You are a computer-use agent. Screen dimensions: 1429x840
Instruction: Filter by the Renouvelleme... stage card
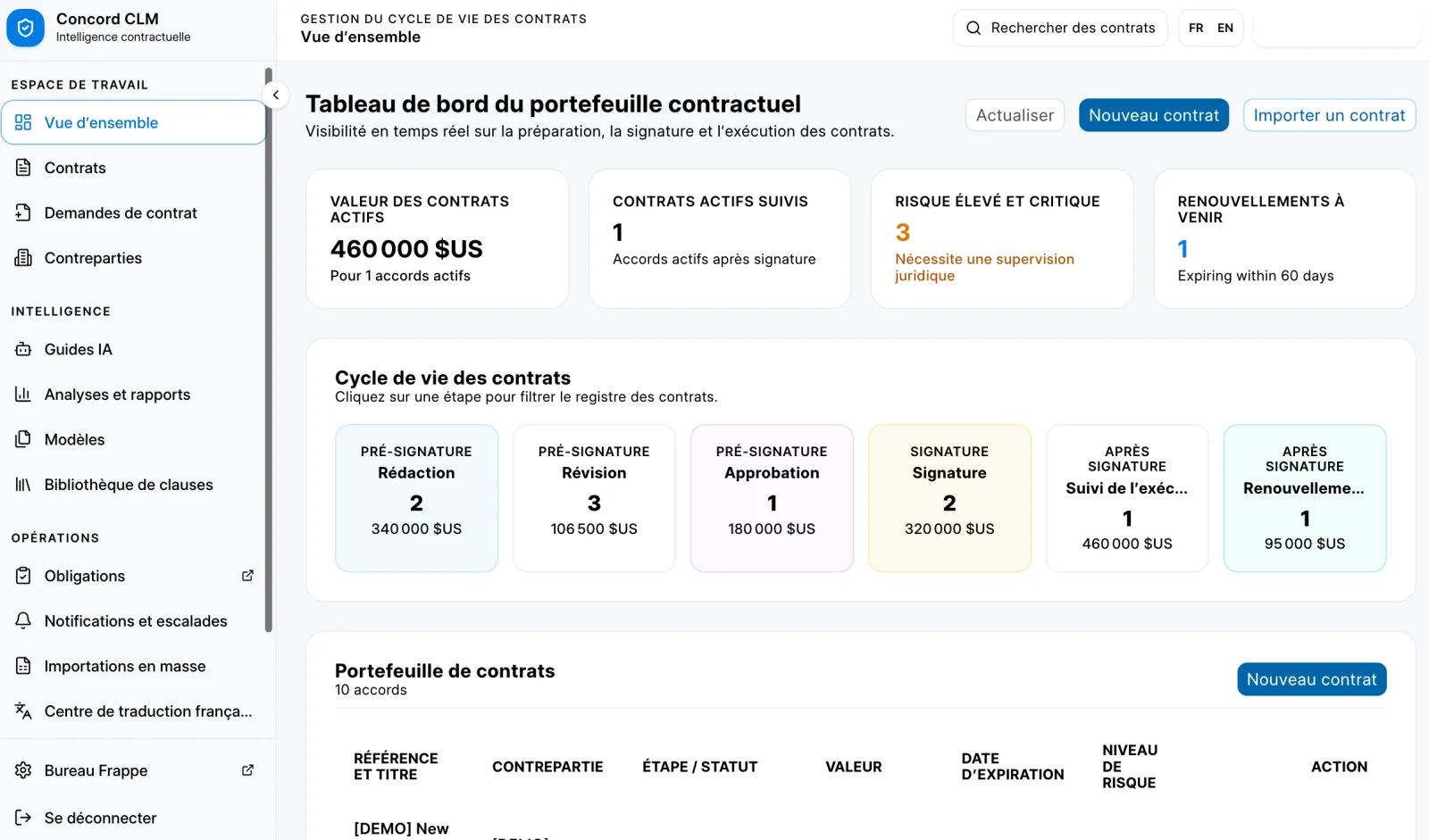pos(1305,498)
